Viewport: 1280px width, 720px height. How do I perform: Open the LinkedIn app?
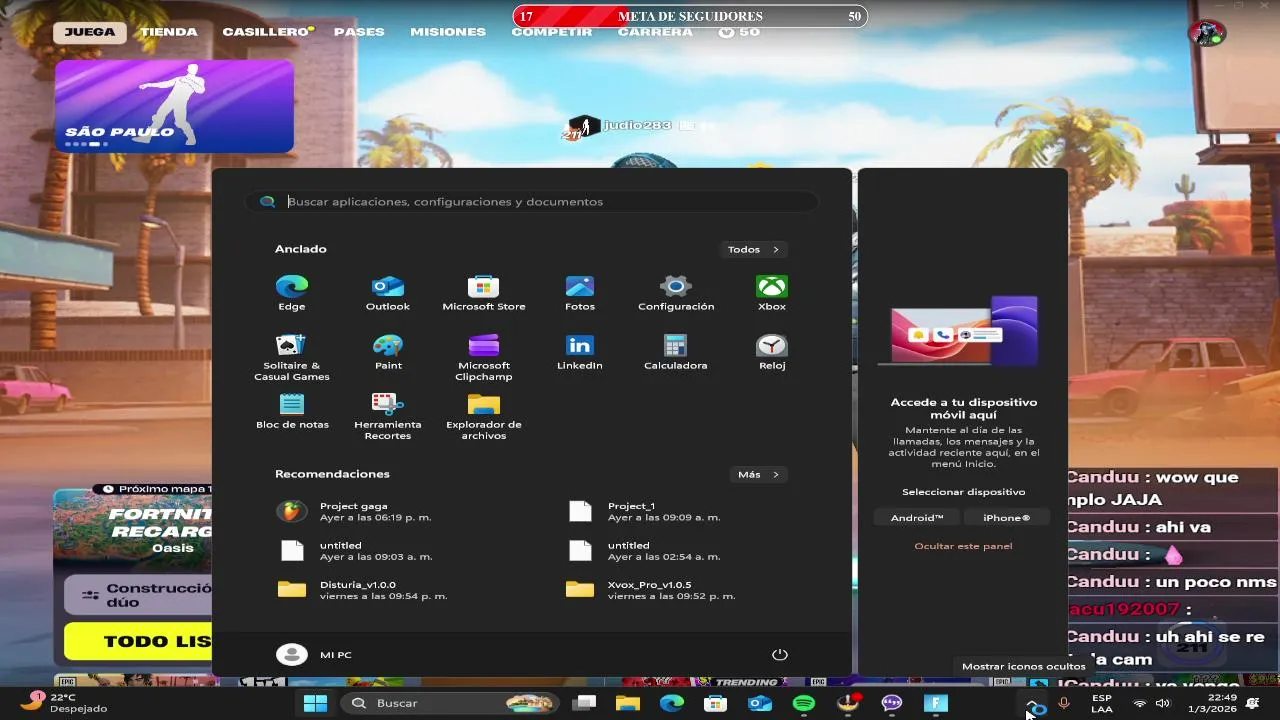580,352
